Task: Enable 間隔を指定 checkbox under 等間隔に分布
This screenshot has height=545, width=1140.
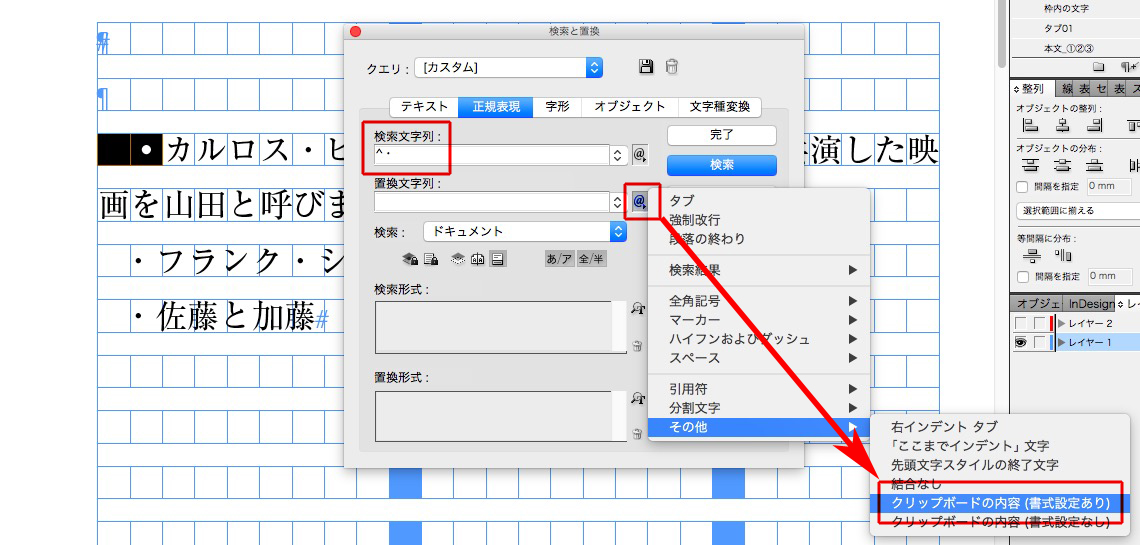Action: (x=1023, y=277)
